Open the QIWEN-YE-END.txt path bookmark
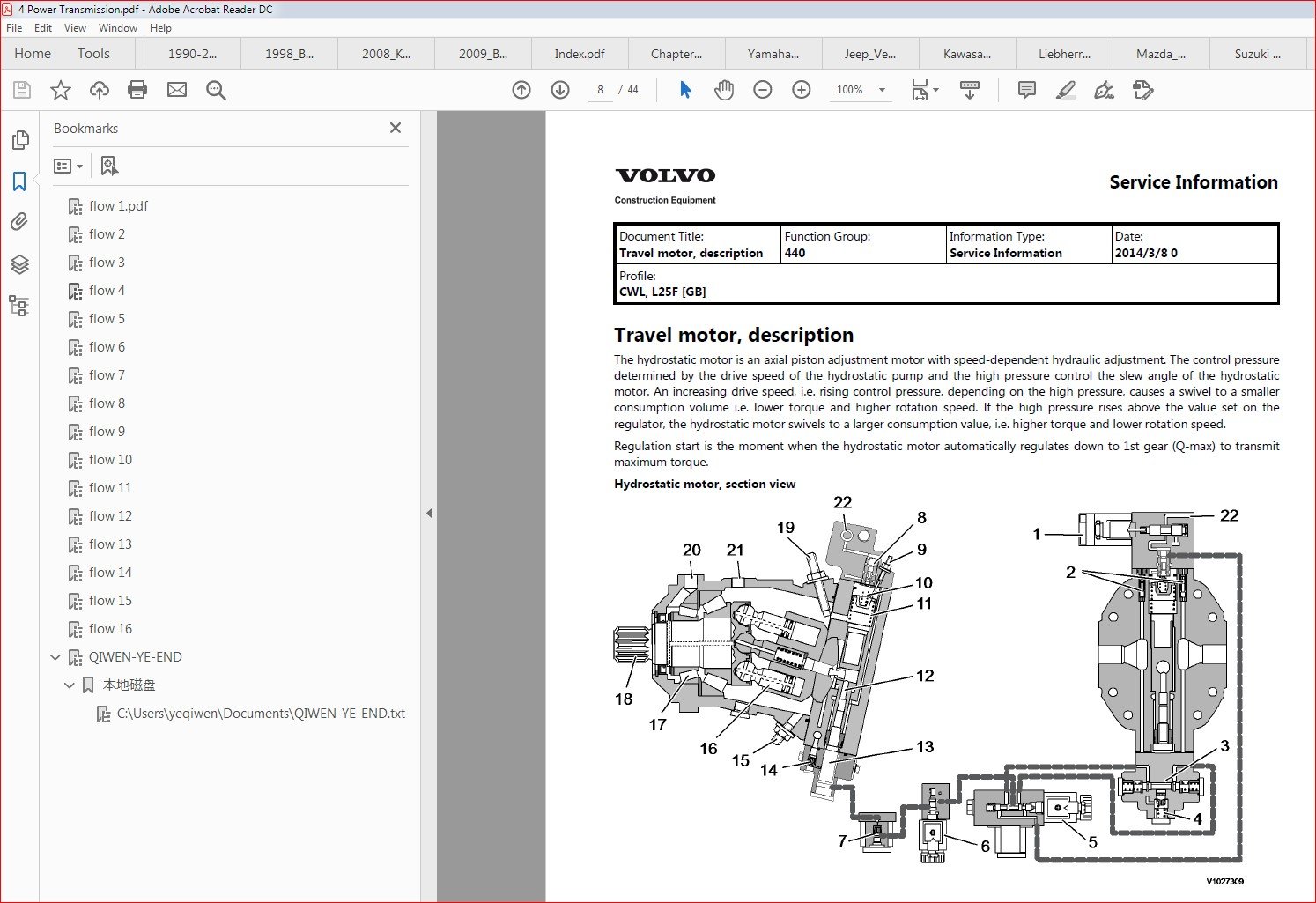This screenshot has width=1316, height=903. pos(261,714)
